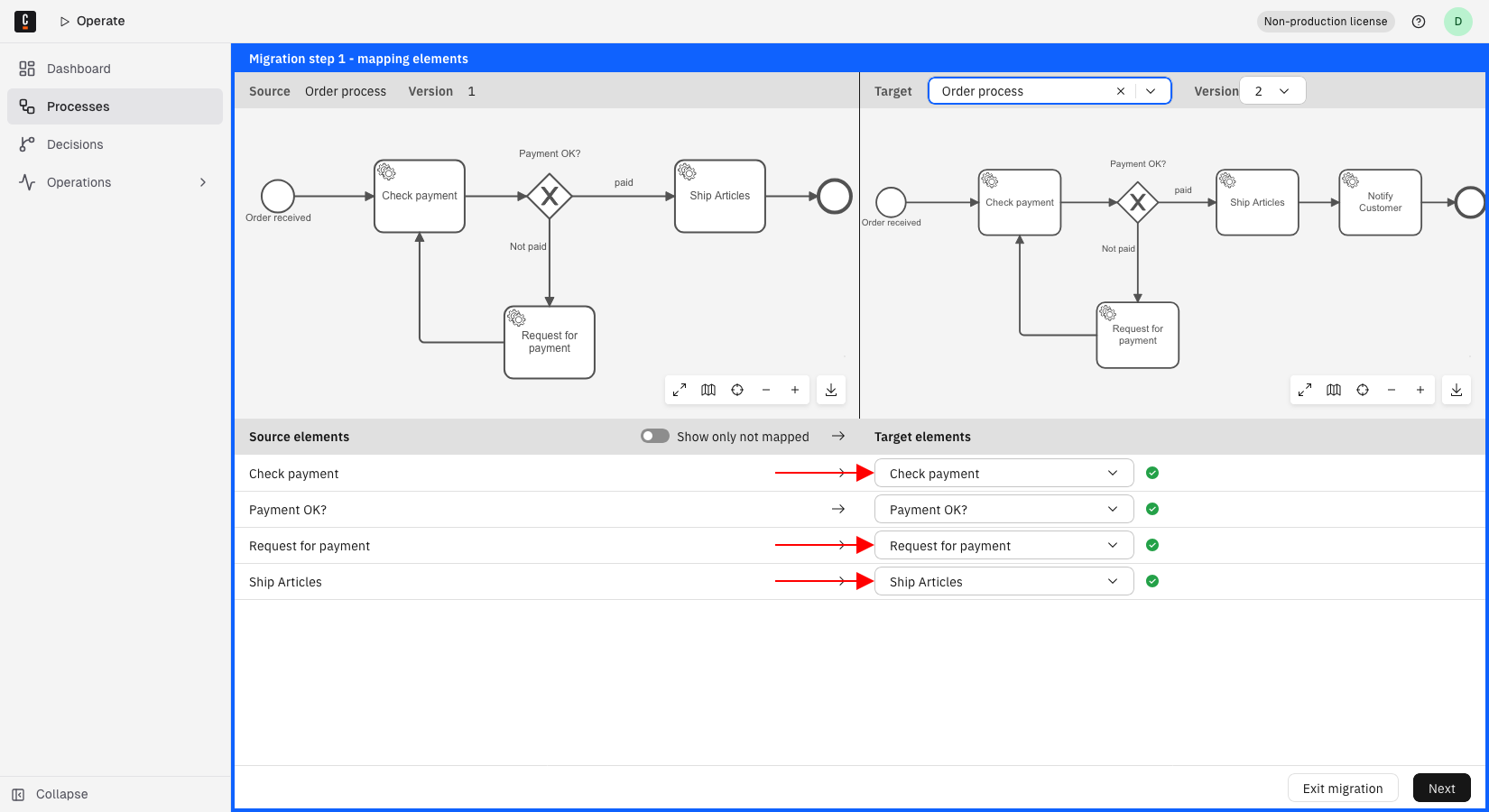
Task: Zoom out the target diagram
Action: 1392,390
